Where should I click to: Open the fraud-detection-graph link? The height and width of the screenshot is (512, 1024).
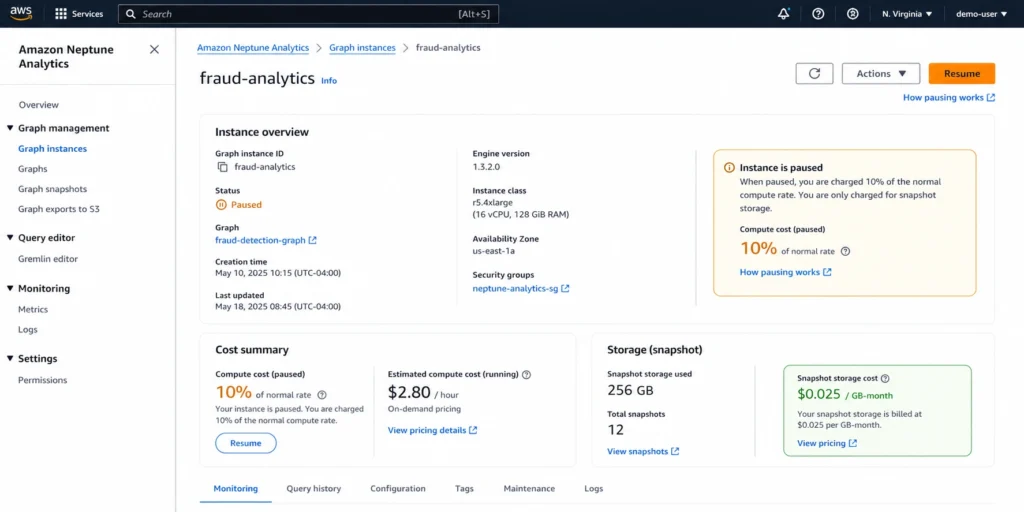pyautogui.click(x=266, y=240)
